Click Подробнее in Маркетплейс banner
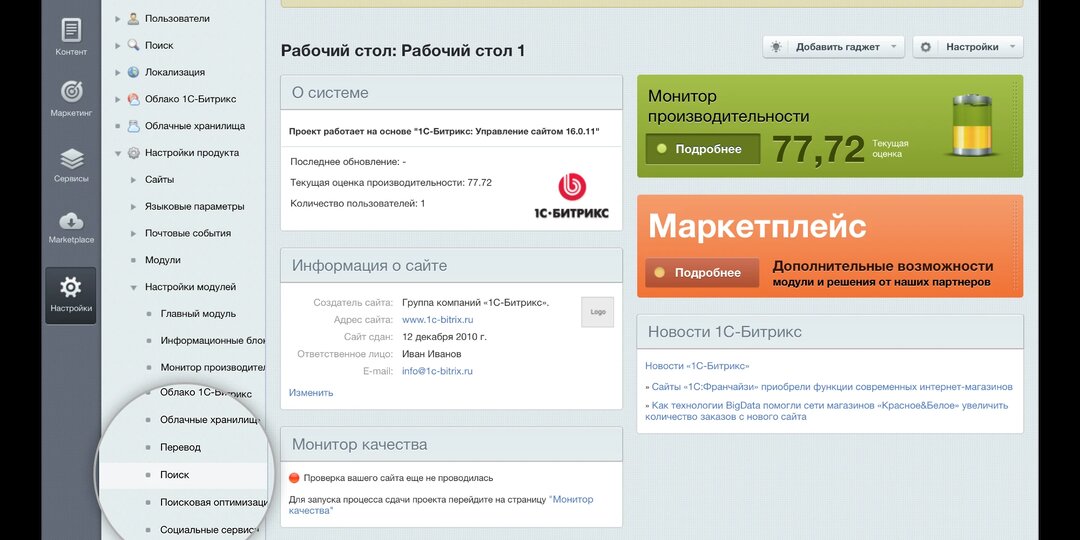This screenshot has width=1080, height=540. [702, 273]
